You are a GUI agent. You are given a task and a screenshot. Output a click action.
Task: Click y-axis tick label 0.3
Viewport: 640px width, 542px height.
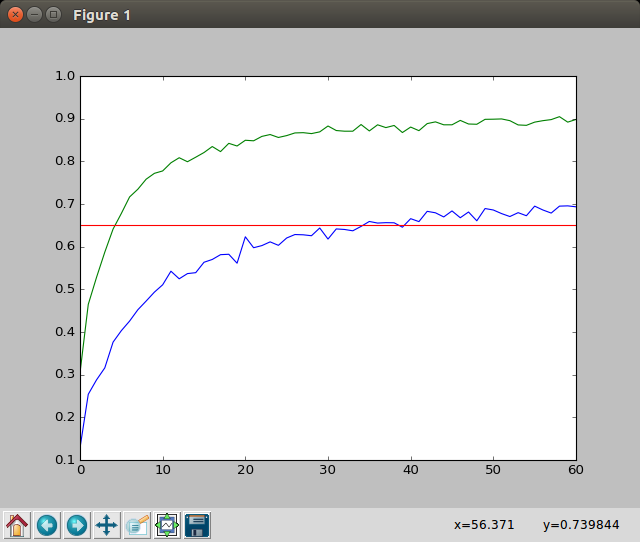coord(65,374)
